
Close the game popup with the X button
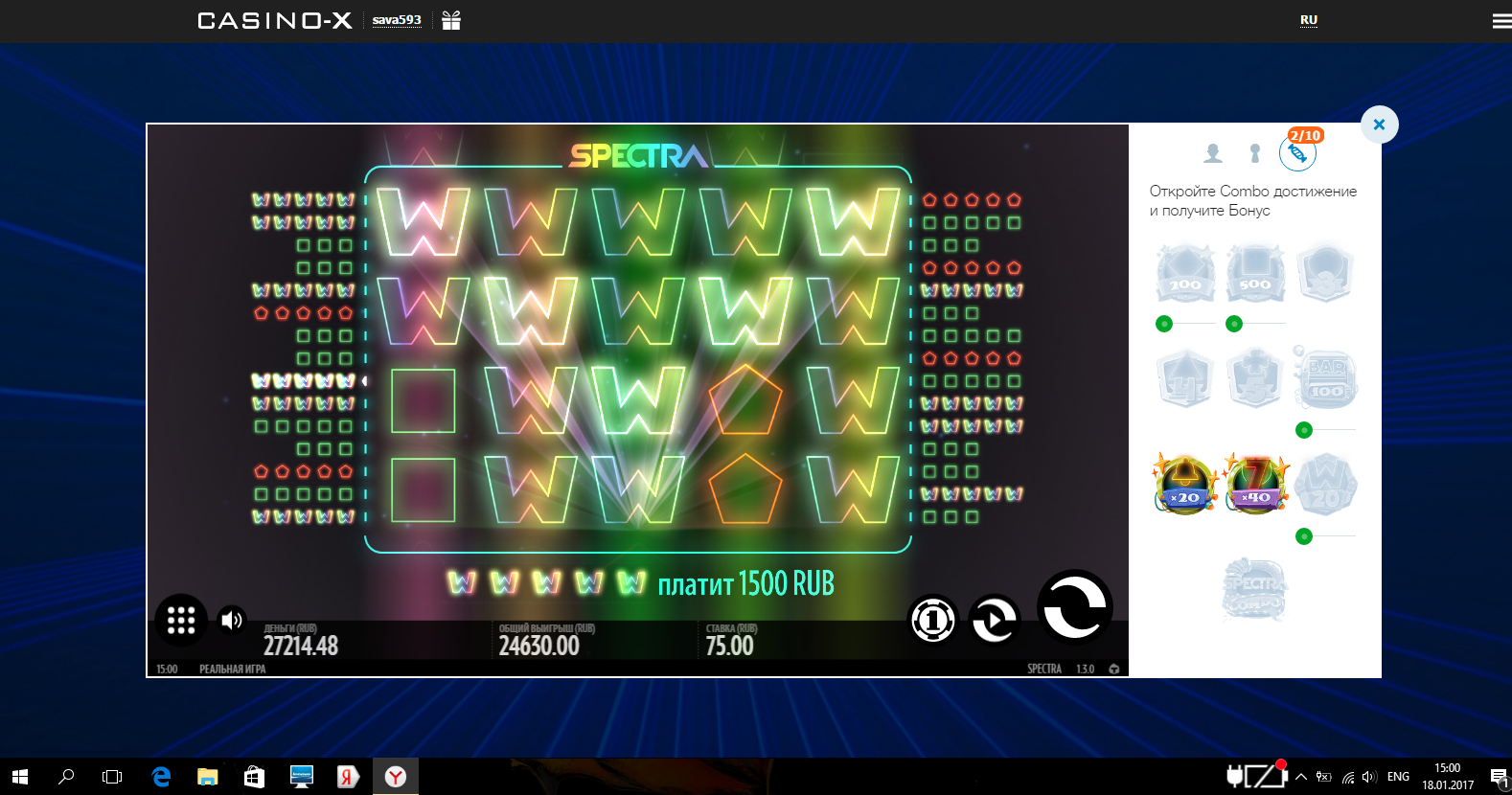[1379, 125]
